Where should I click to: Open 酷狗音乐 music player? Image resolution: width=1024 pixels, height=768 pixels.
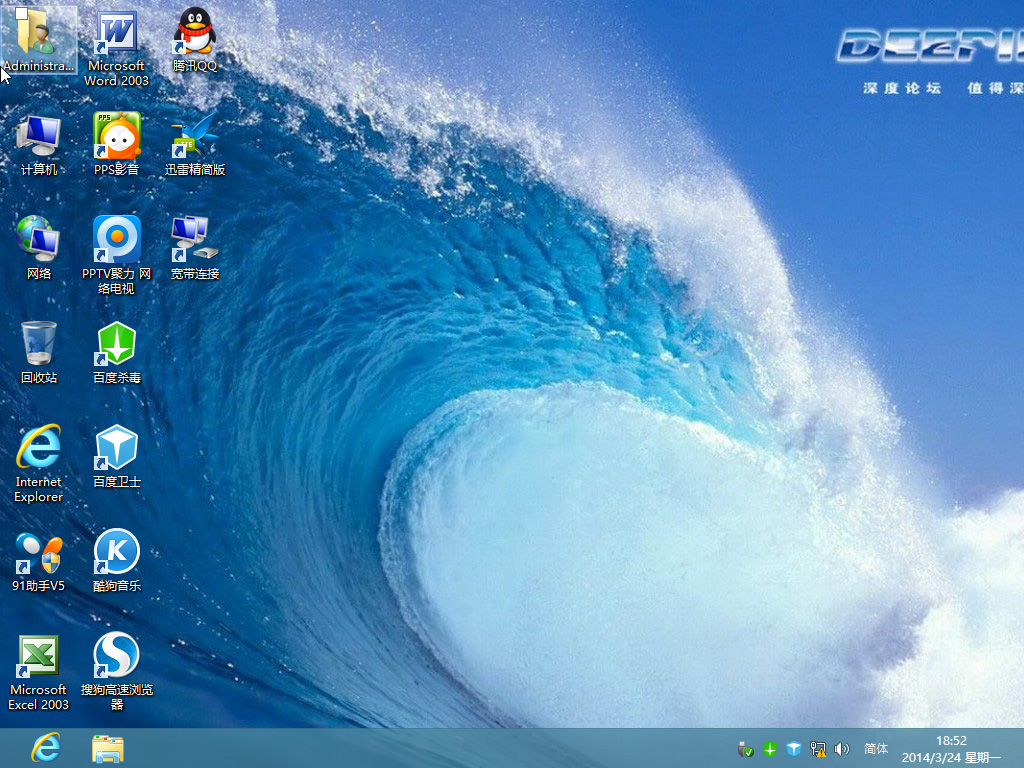tap(116, 553)
